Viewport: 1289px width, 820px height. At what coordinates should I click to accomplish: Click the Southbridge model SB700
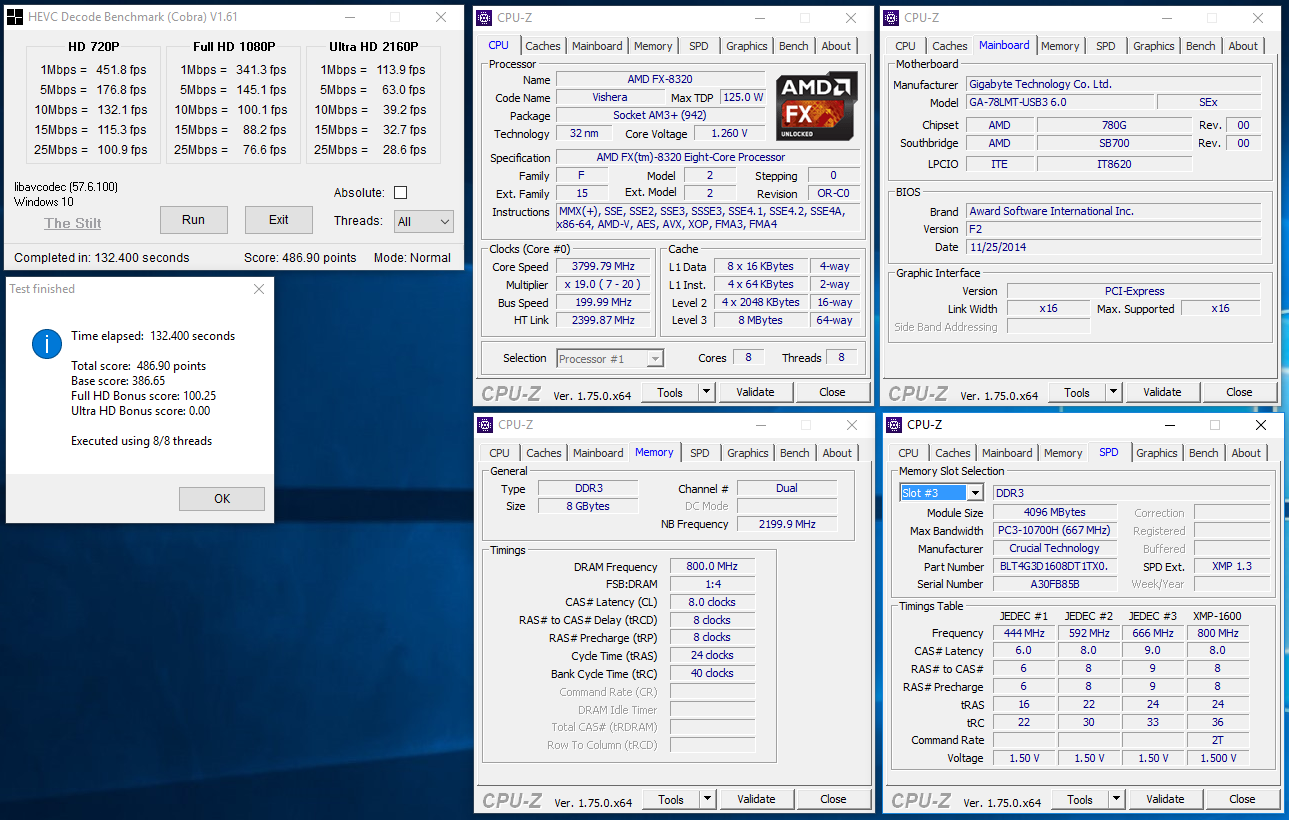click(x=1114, y=143)
